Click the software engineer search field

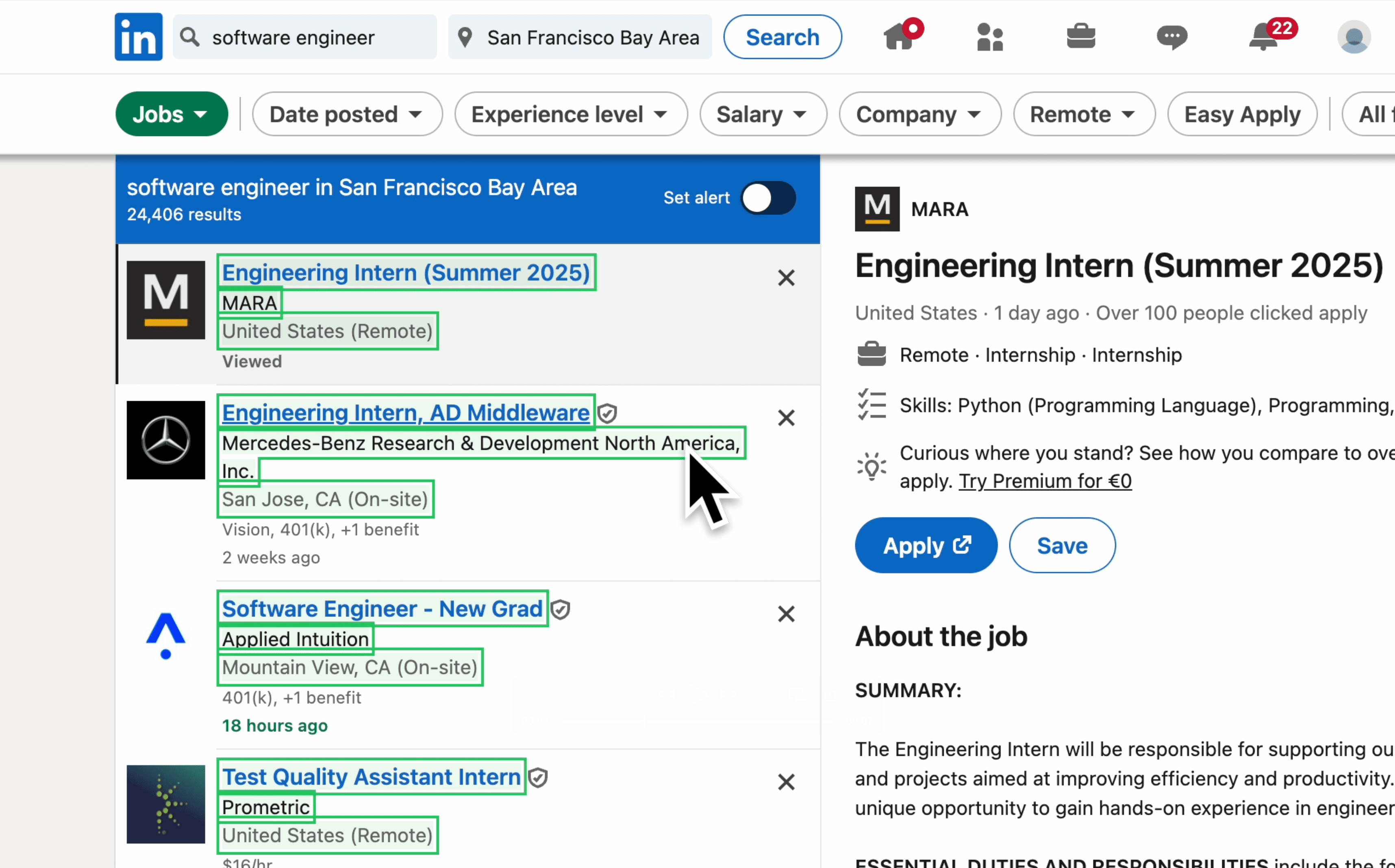tap(305, 37)
